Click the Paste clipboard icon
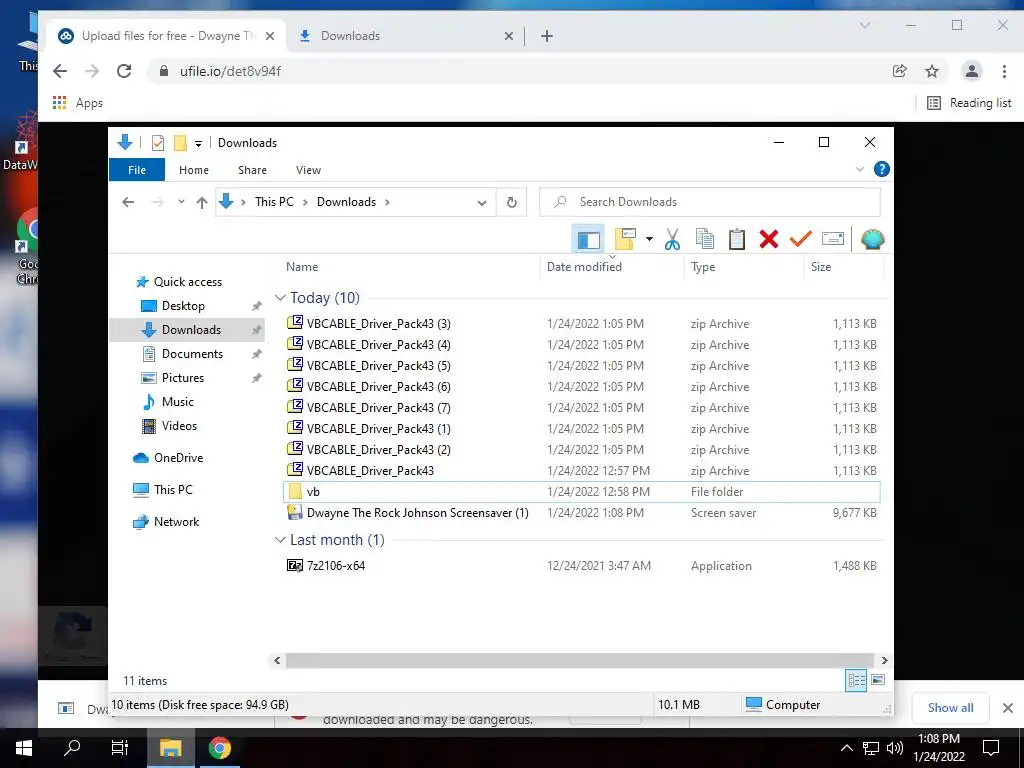Viewport: 1024px width, 768px height. [737, 239]
